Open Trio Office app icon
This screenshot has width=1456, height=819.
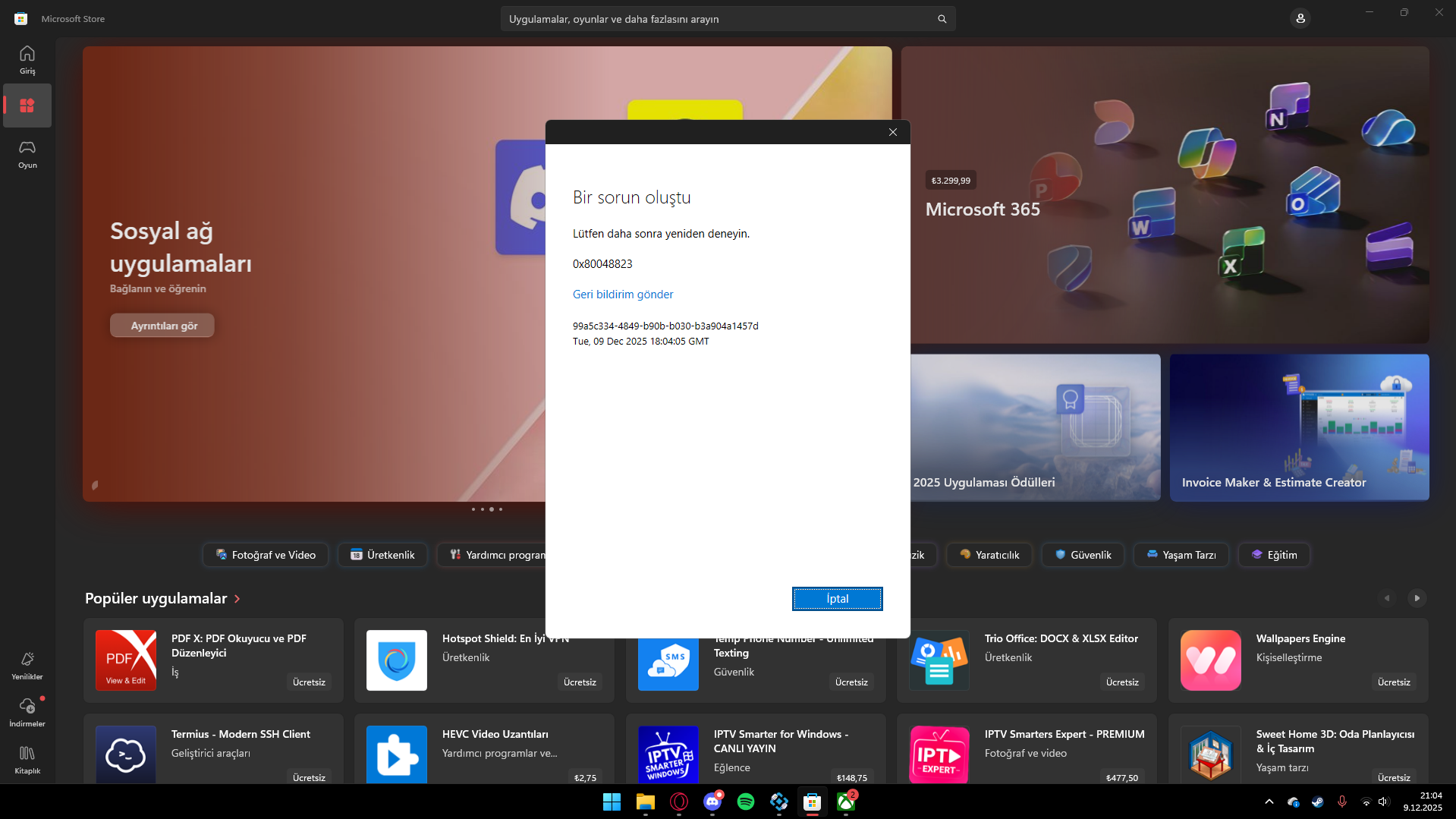(939, 660)
